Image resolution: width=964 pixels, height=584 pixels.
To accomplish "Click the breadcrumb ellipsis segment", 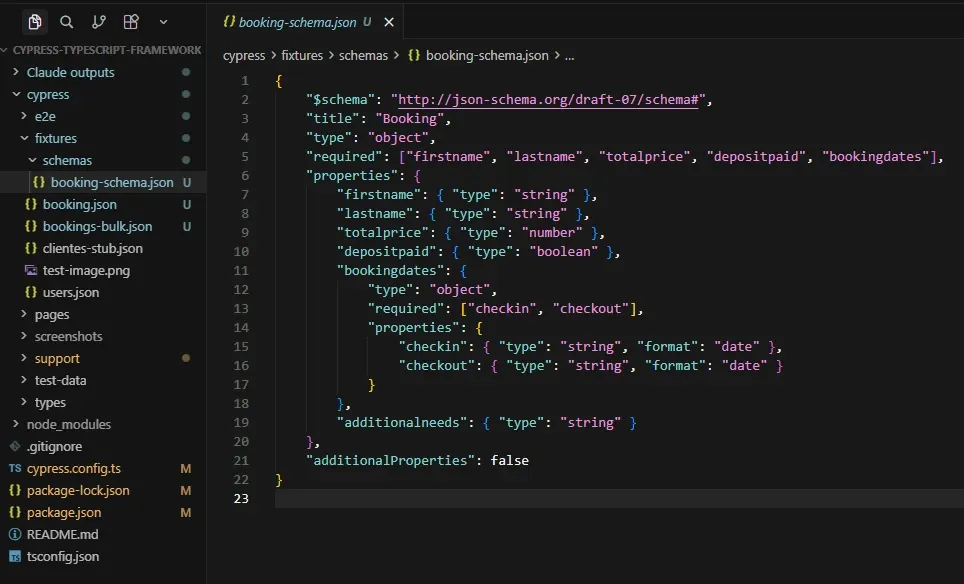I will pos(569,56).
